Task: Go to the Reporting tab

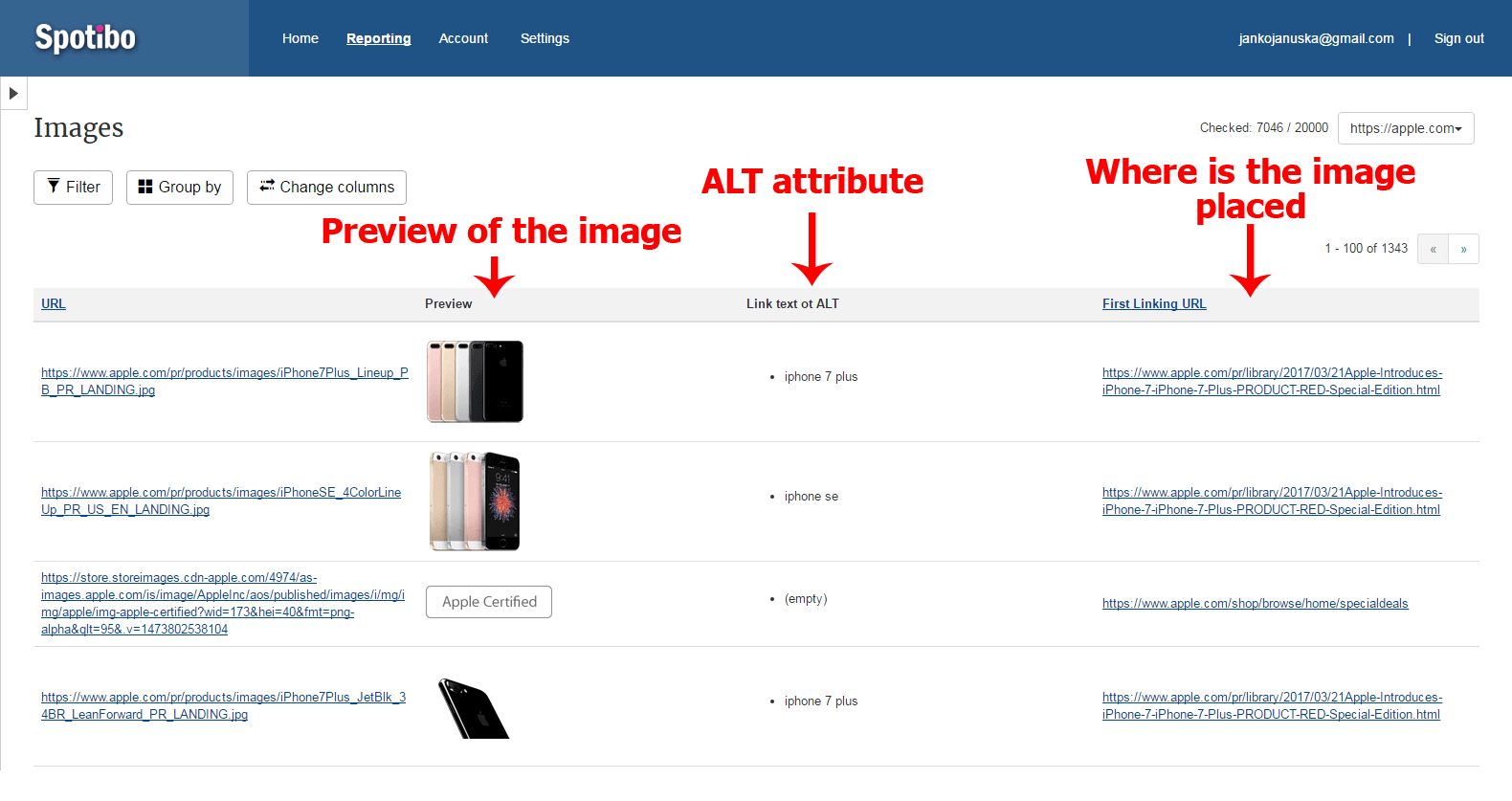Action: tap(378, 38)
